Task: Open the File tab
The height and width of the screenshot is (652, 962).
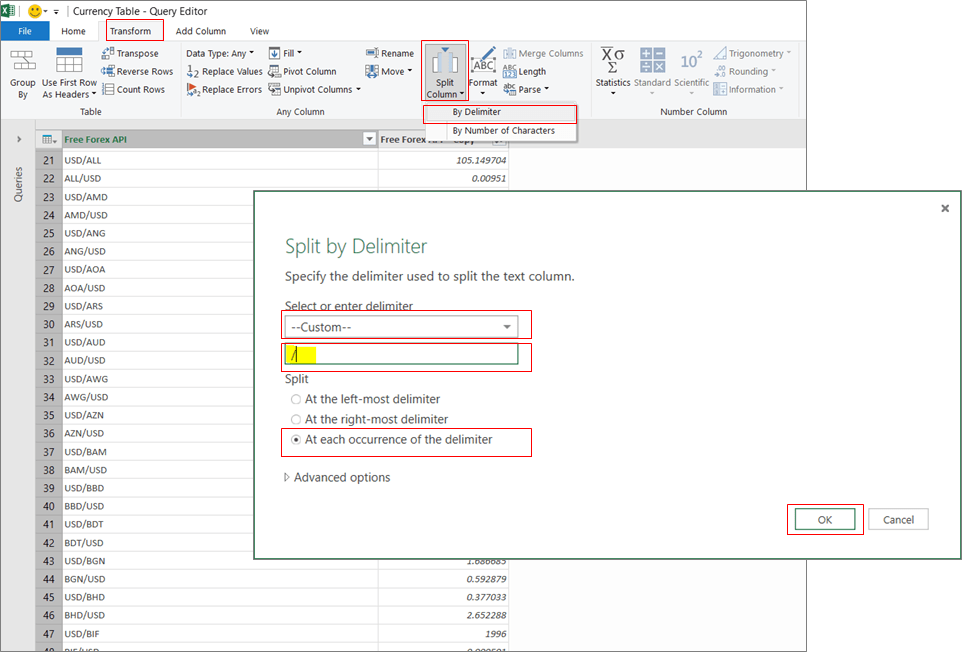Action: pos(25,31)
